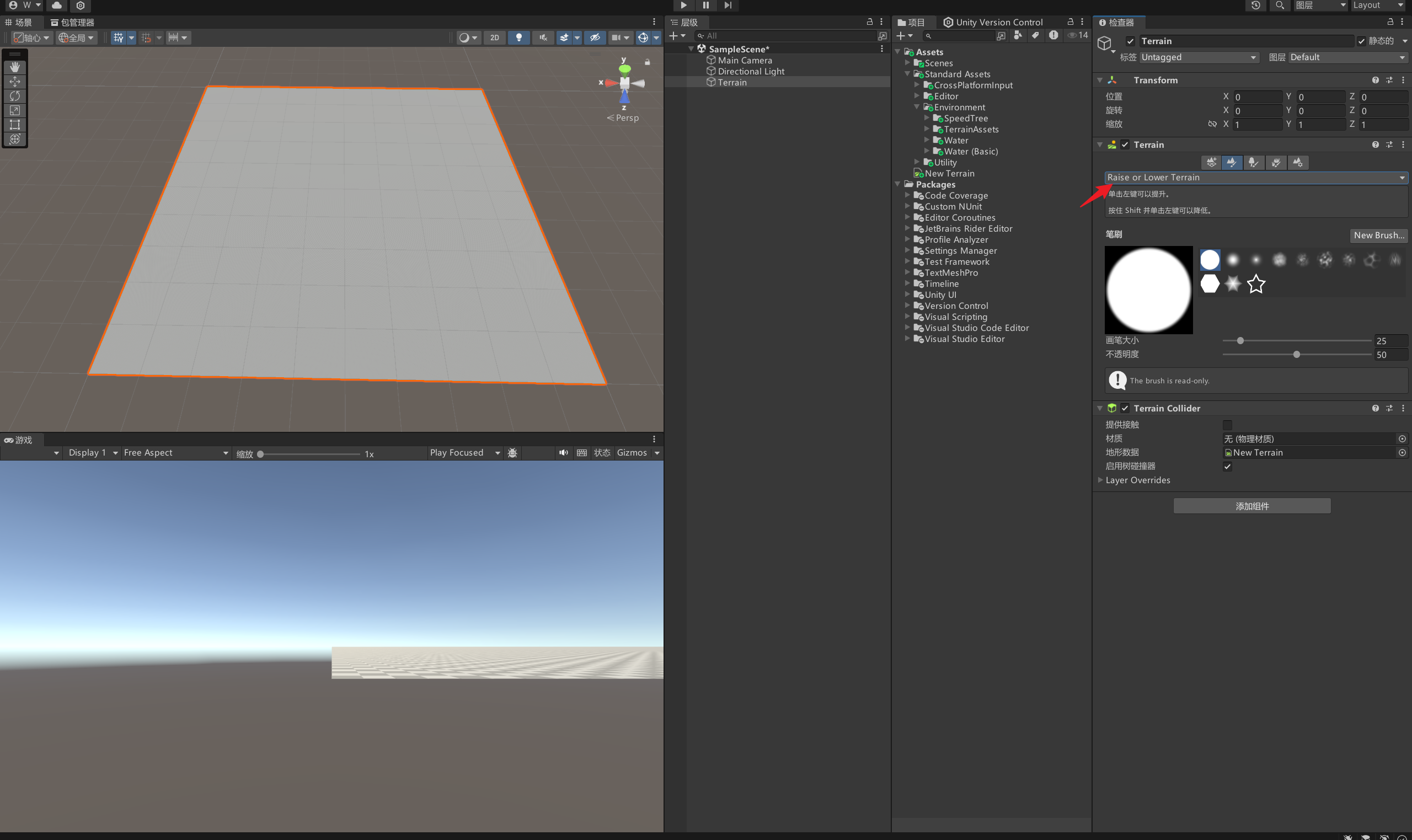Collapse the Environment folder
The image size is (1412, 840).
point(917,107)
